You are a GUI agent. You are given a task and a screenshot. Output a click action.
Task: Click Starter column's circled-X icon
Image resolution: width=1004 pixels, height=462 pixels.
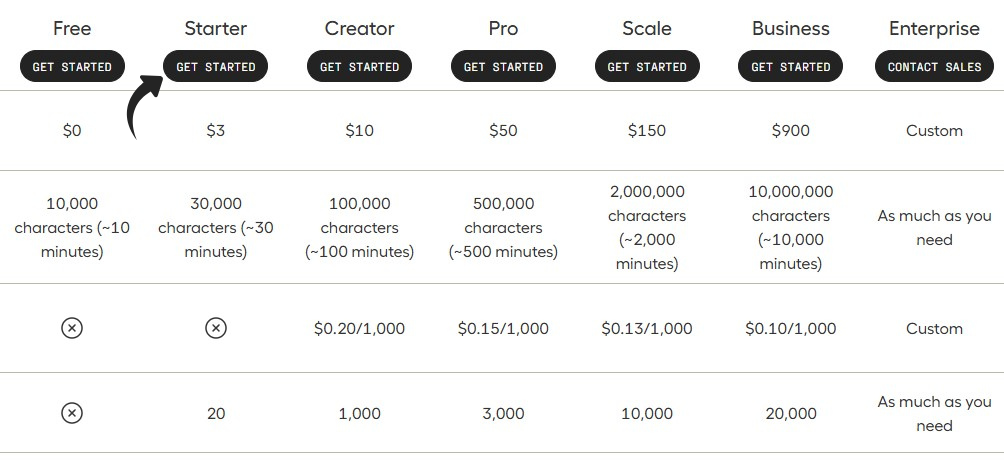click(216, 328)
